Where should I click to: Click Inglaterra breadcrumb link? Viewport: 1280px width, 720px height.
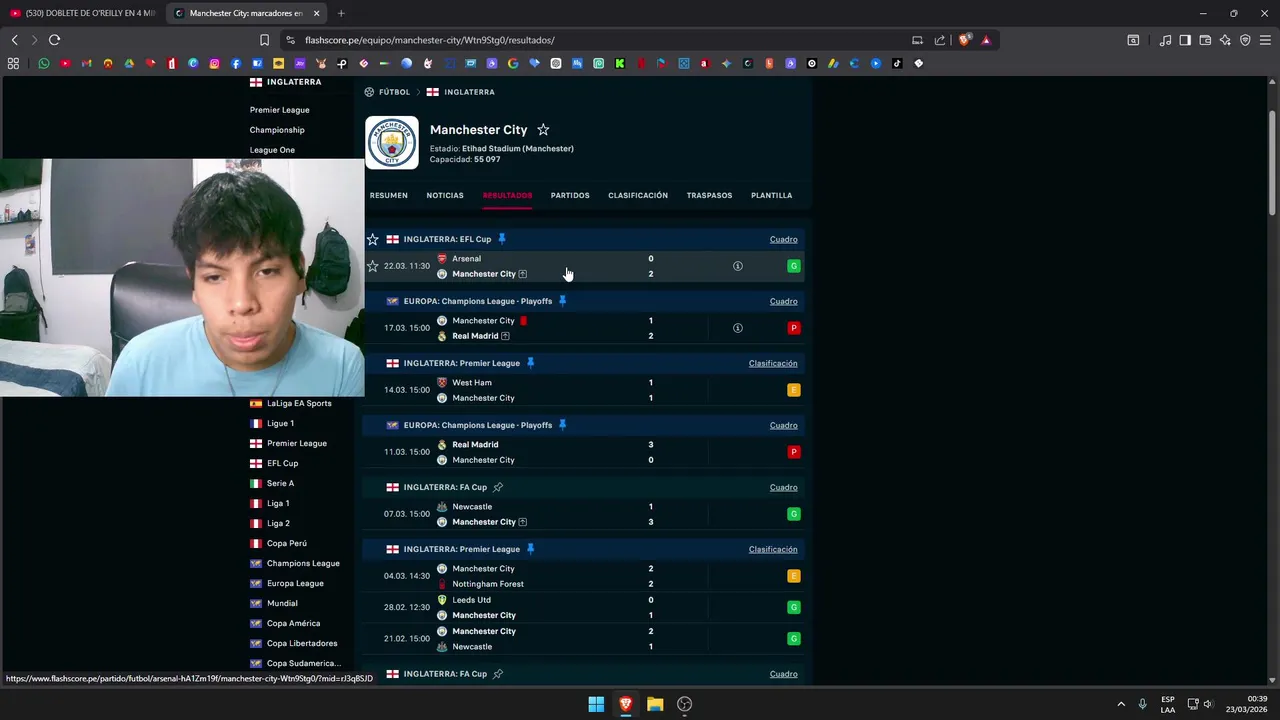[x=469, y=92]
